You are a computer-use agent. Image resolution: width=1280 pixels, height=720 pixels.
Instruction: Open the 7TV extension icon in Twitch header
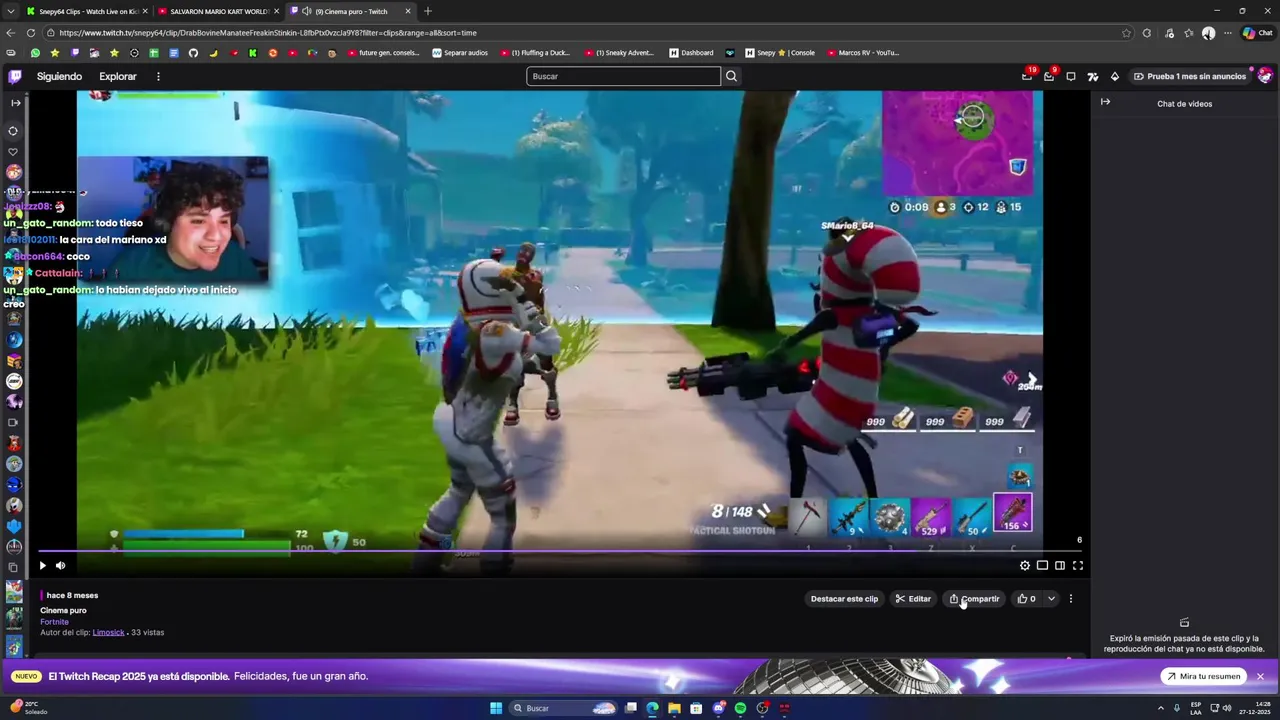[1093, 76]
